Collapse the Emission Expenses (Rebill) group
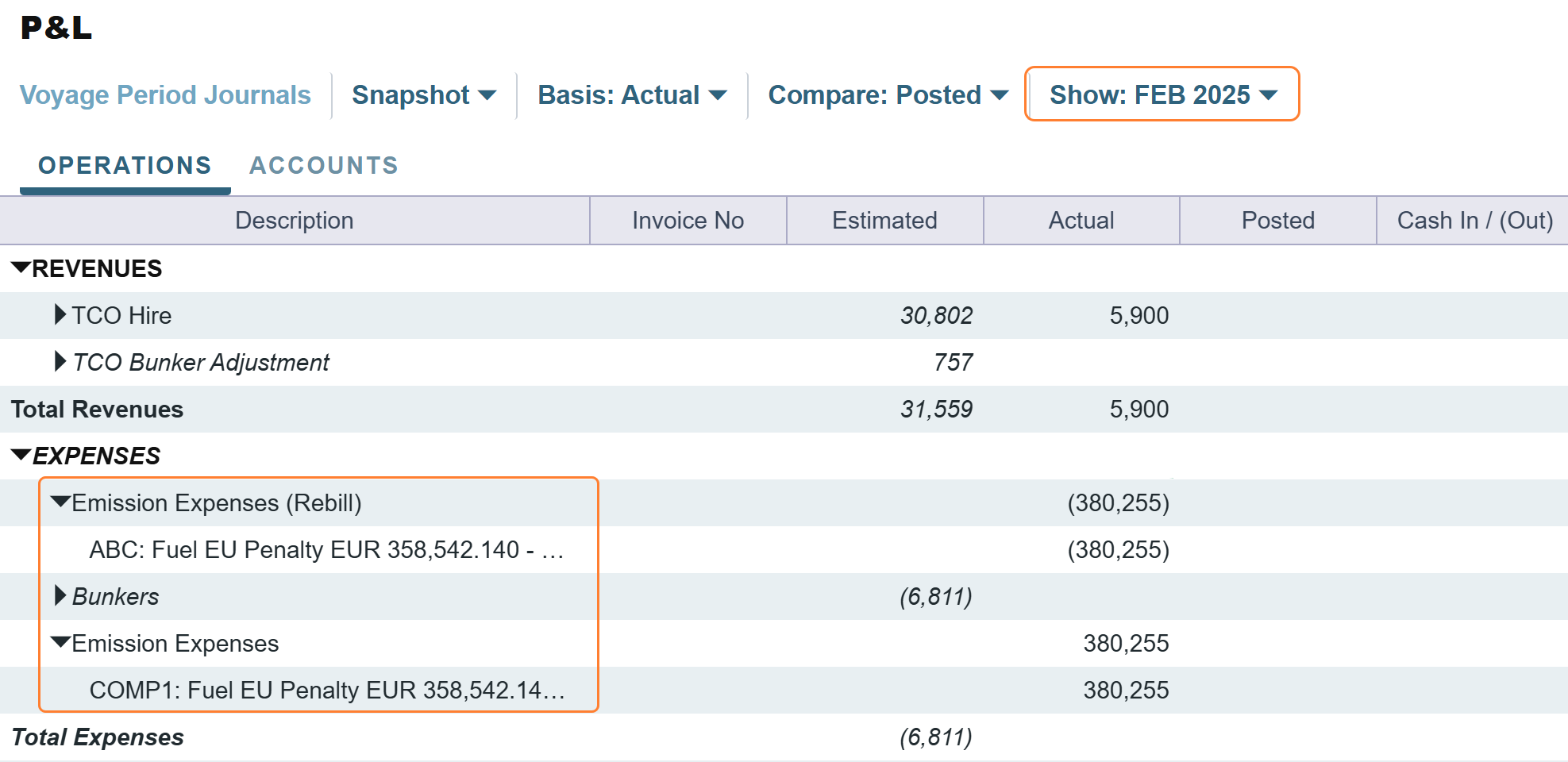This screenshot has height=762, width=1568. coord(61,502)
